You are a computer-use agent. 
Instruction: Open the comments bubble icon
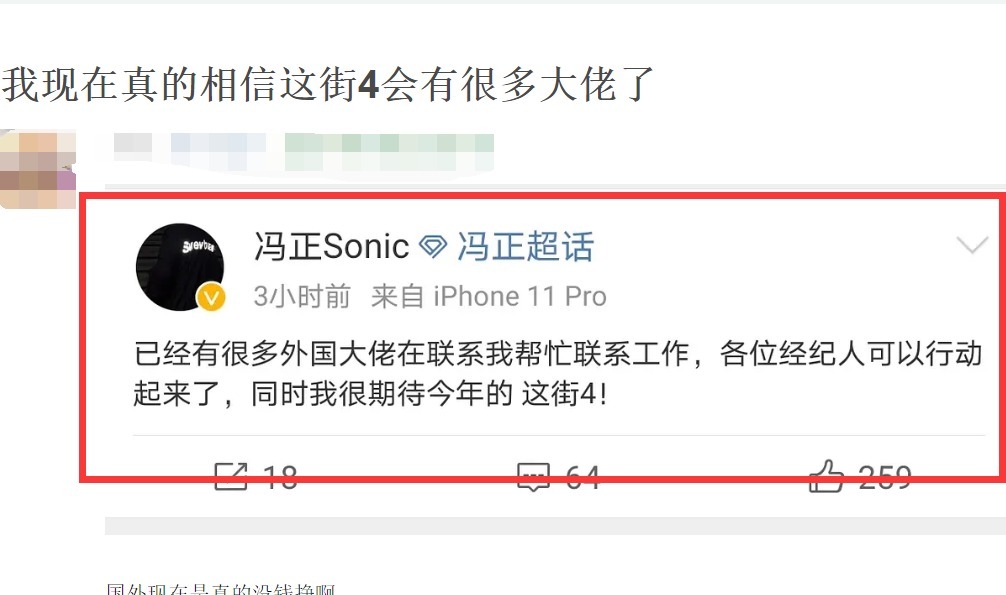click(x=533, y=477)
